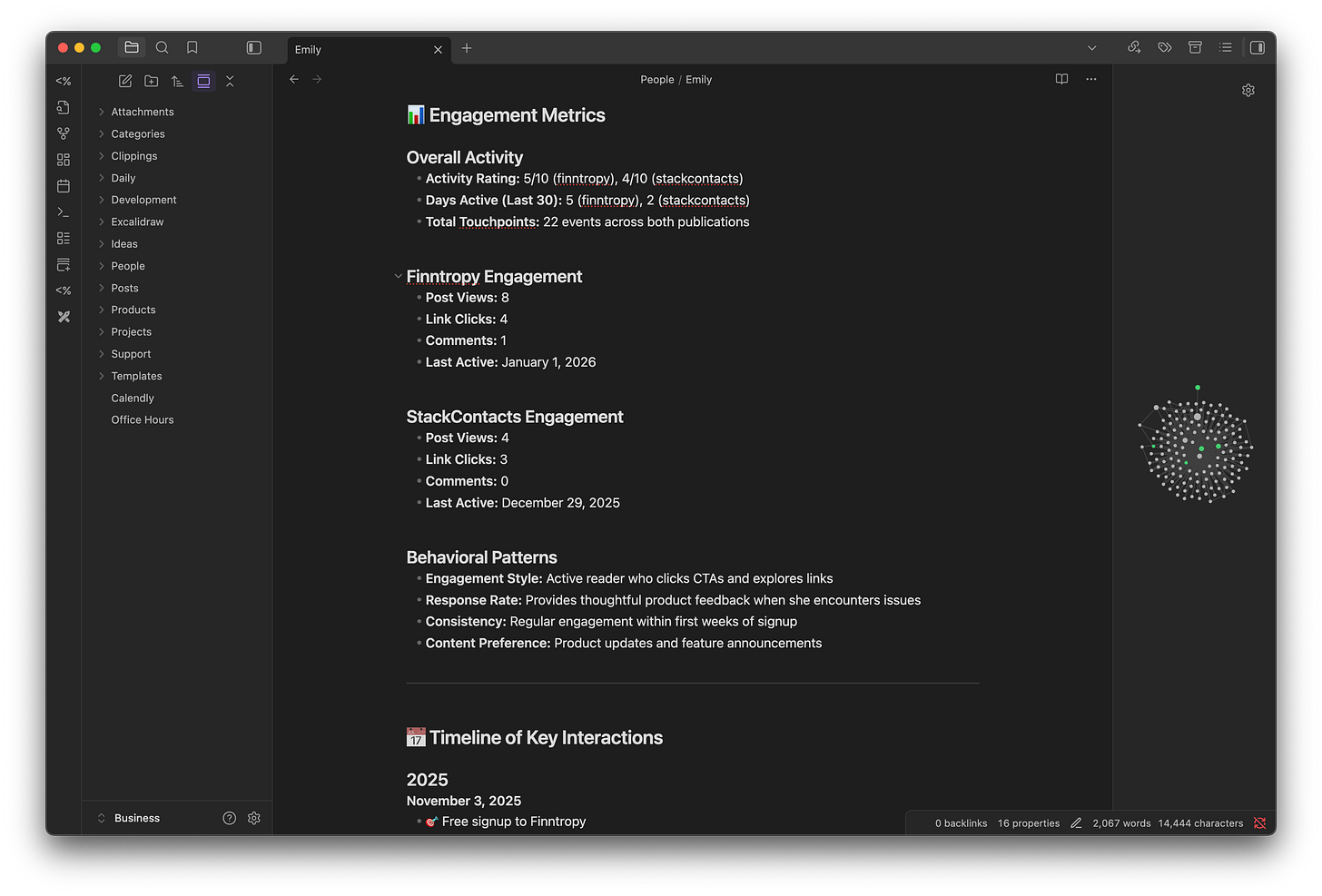The width and height of the screenshot is (1322, 896).
Task: Open settings gear beside vault name
Action: coord(254,818)
